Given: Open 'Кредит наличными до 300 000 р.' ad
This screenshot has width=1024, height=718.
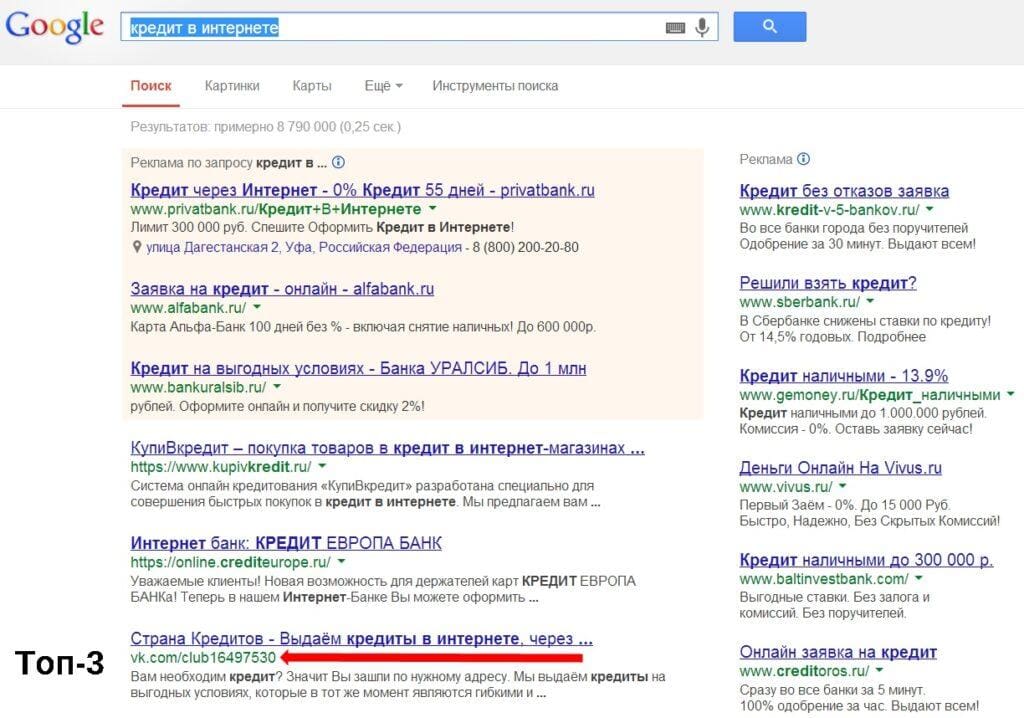Looking at the screenshot, I should click(x=866, y=560).
